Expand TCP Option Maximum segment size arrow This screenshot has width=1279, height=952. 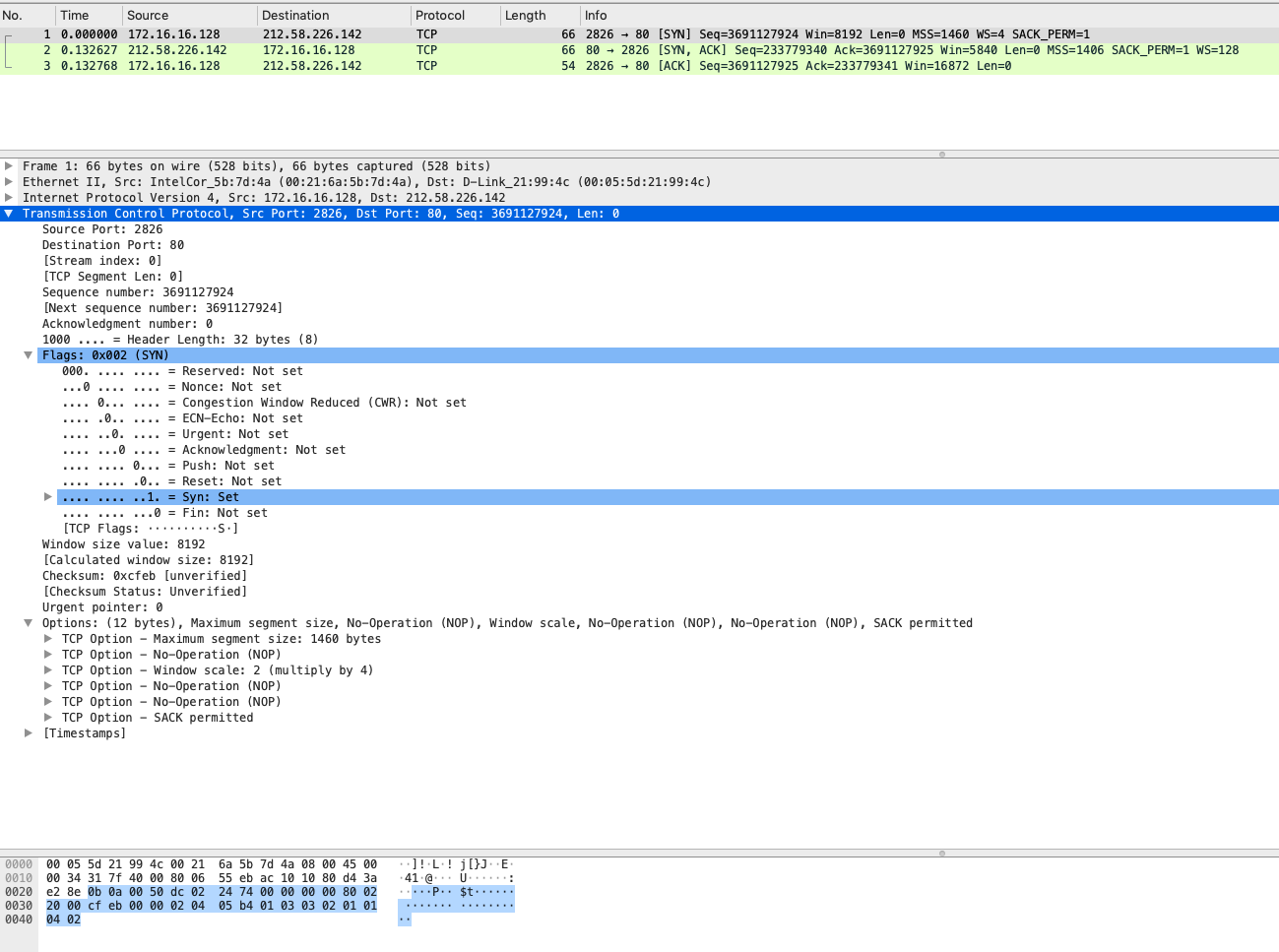48,639
